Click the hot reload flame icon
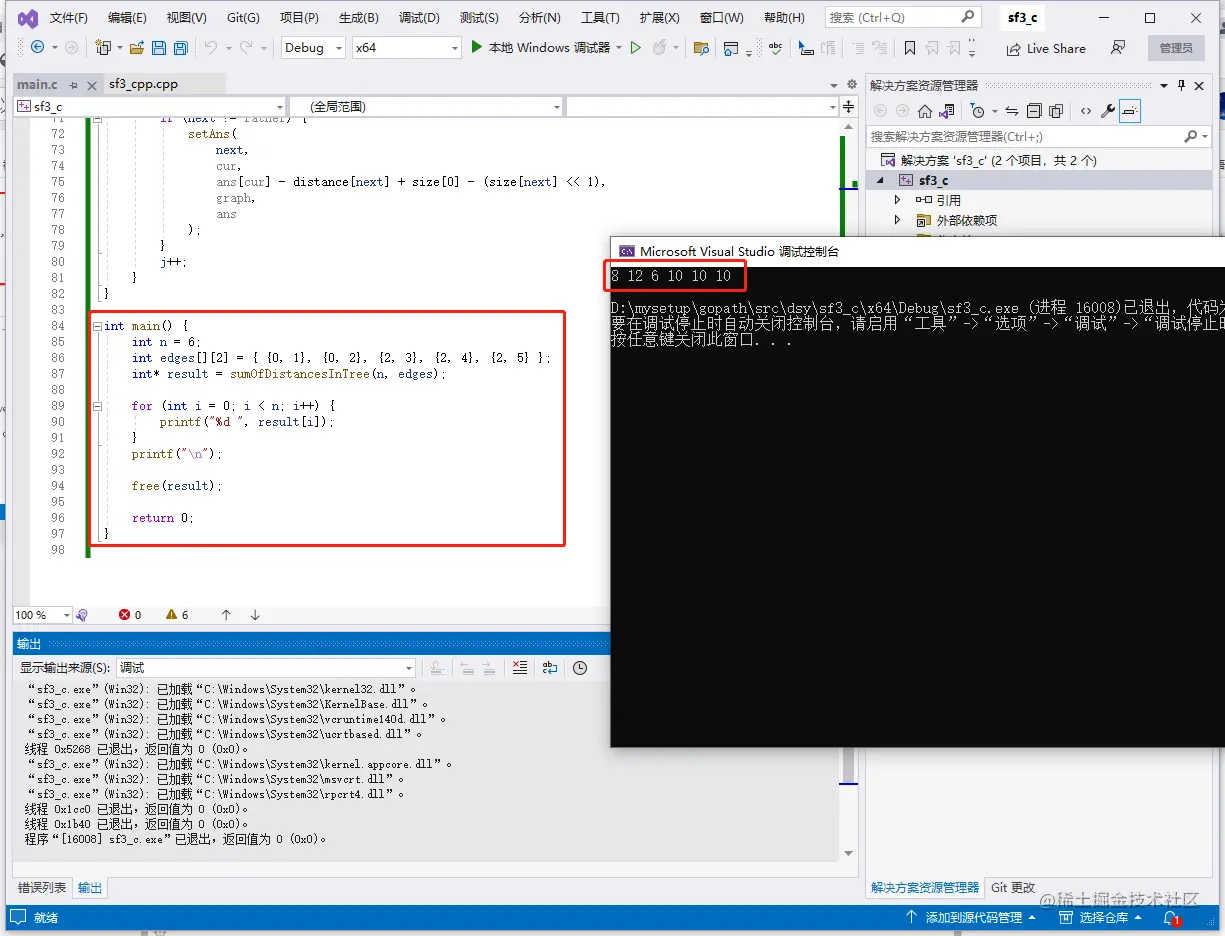Screen dimensions: 1225x936 [x=659, y=47]
